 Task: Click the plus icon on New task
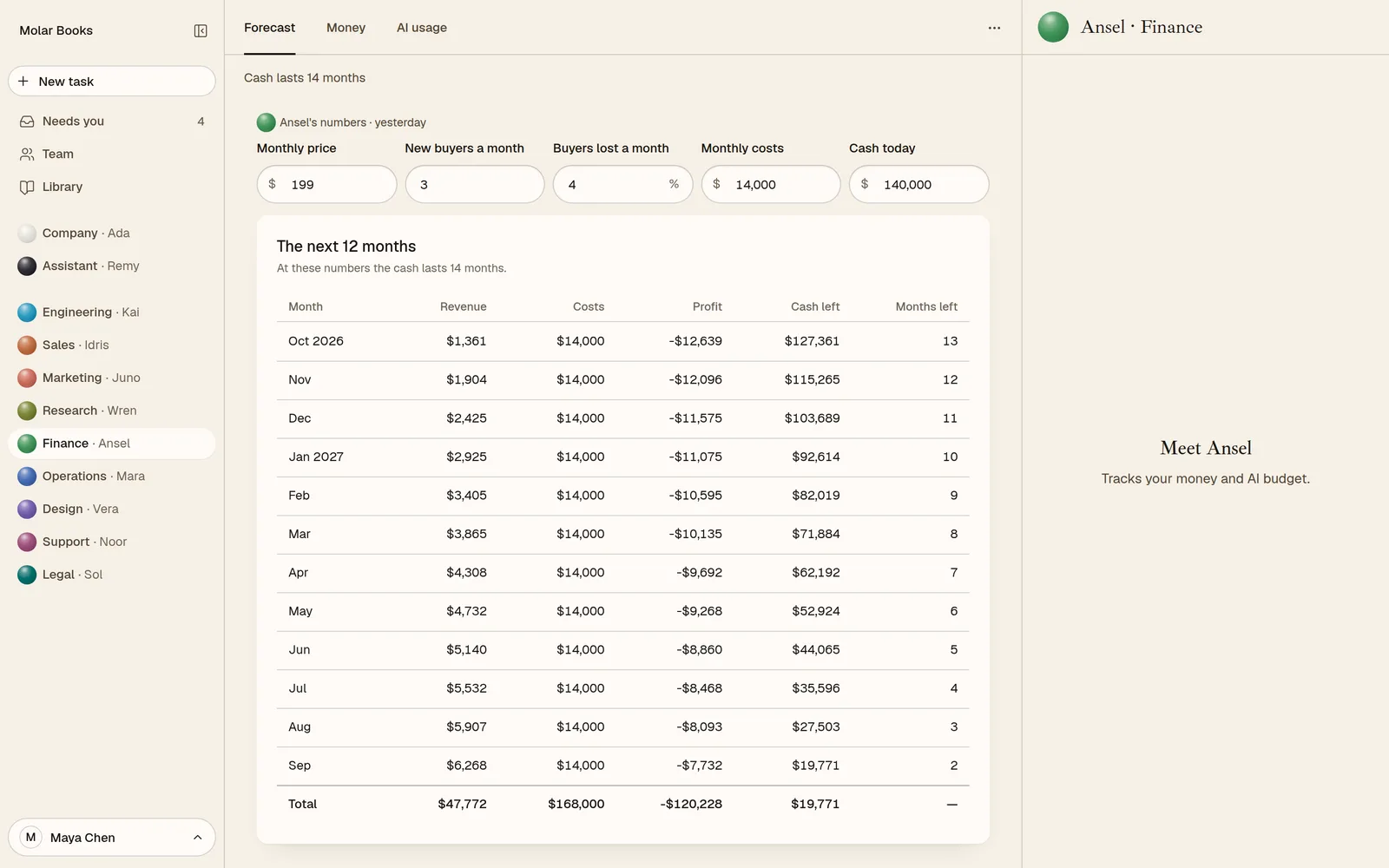click(x=23, y=81)
